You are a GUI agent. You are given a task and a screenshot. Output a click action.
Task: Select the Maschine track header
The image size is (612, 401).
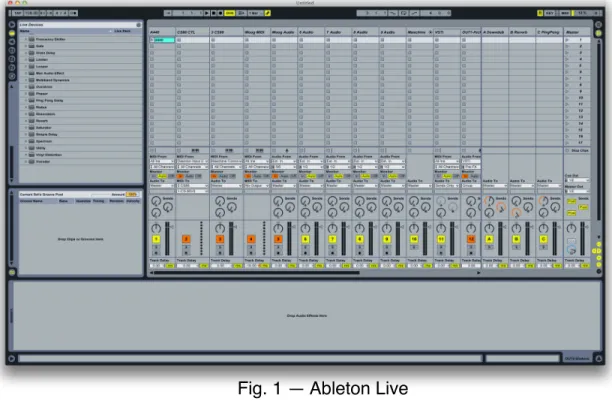[x=420, y=32]
